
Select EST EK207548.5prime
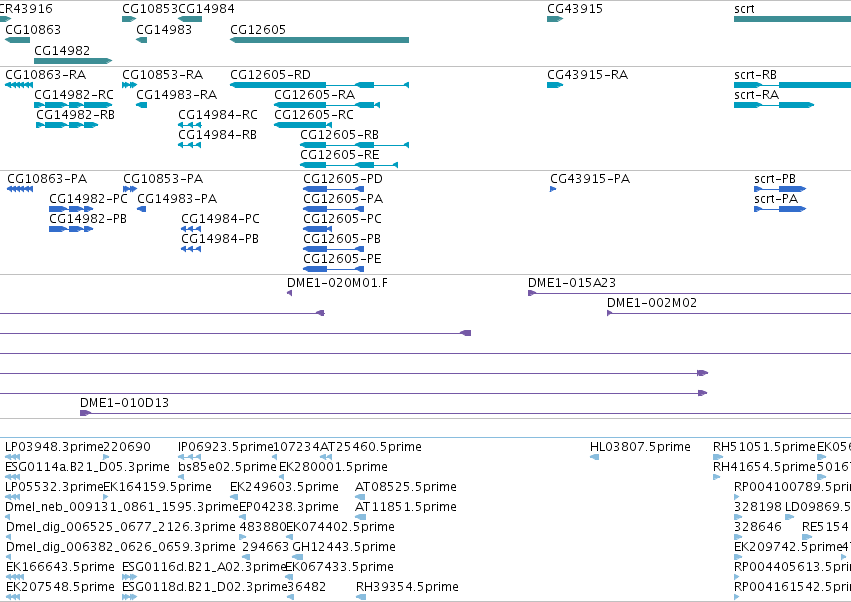[x=12, y=597]
